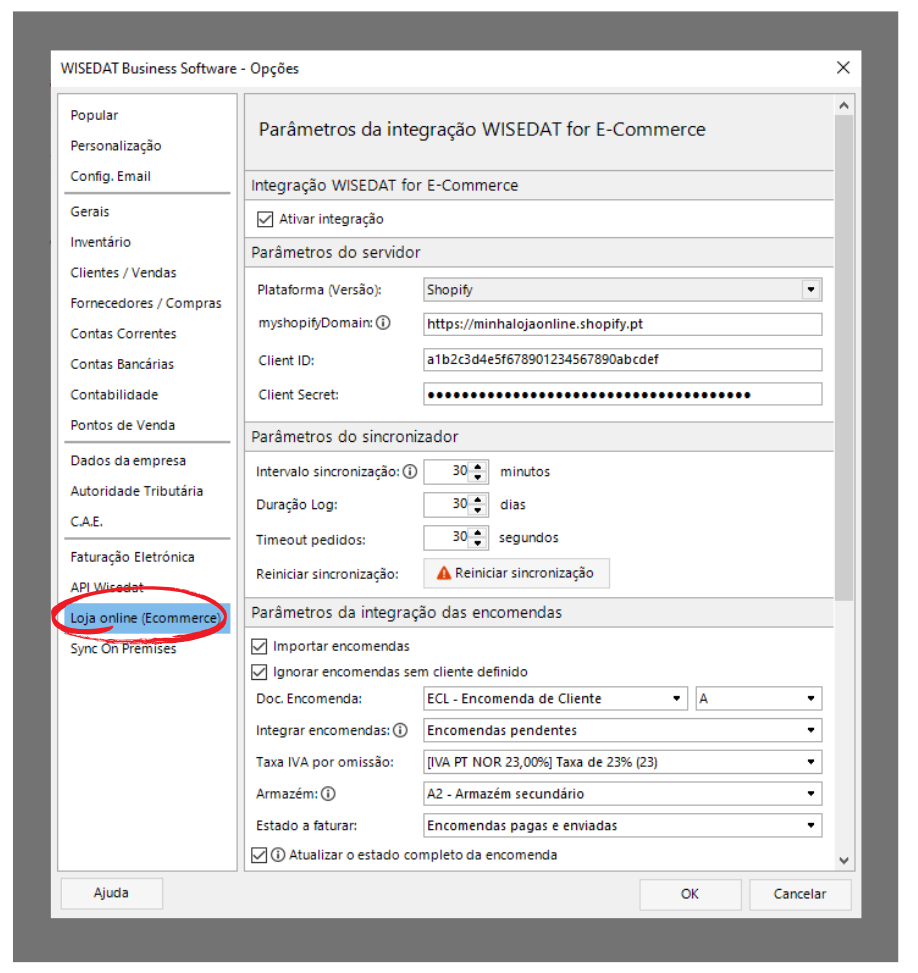The image size is (918, 973).
Task: Click info icon before Atualizar o estado completo
Action: click(278, 856)
